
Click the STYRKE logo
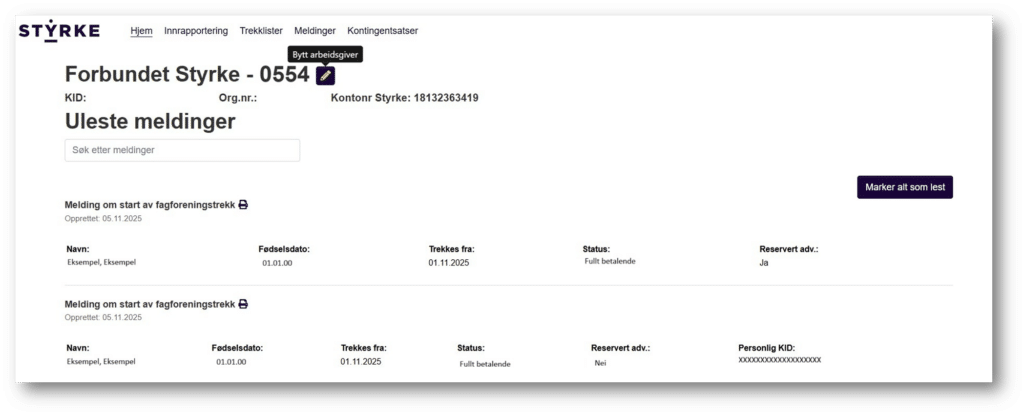tap(59, 31)
